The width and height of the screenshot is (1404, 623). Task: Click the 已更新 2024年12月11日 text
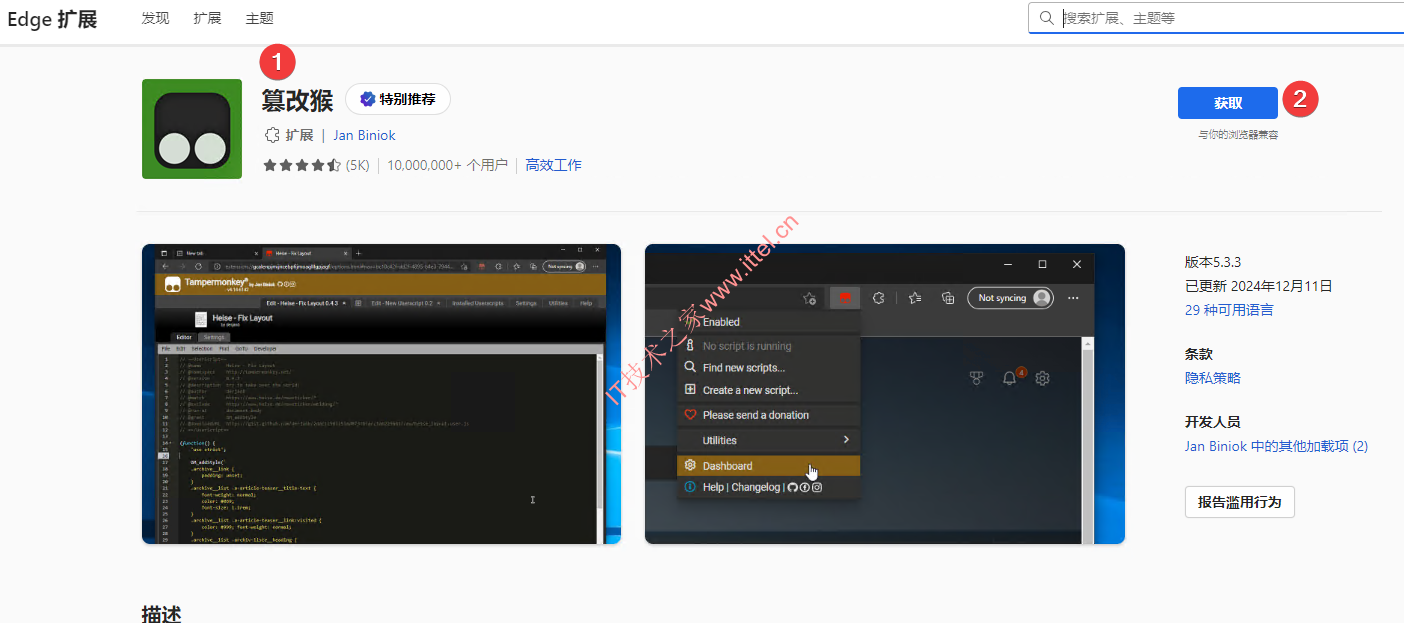[x=1259, y=286]
